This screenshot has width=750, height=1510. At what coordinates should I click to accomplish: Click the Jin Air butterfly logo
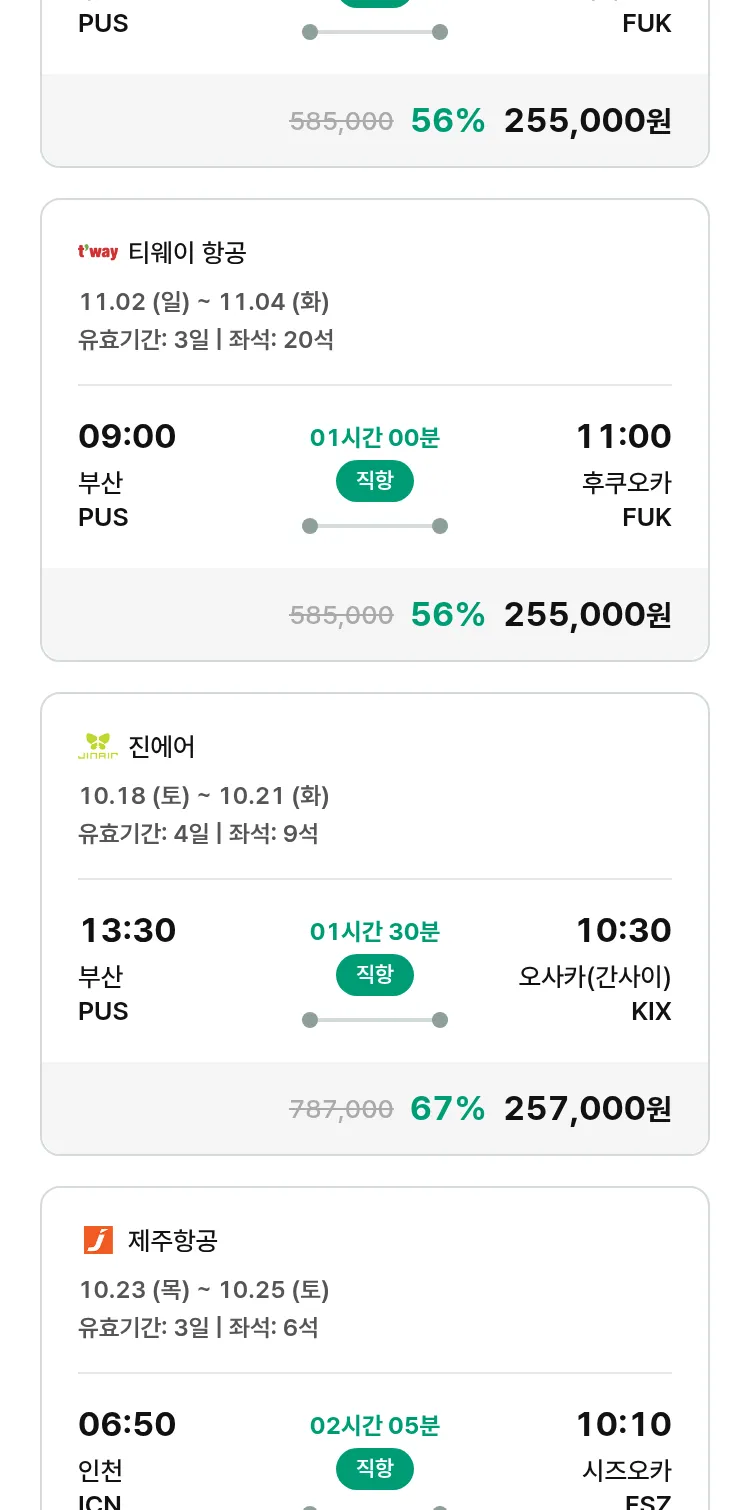coord(98,746)
